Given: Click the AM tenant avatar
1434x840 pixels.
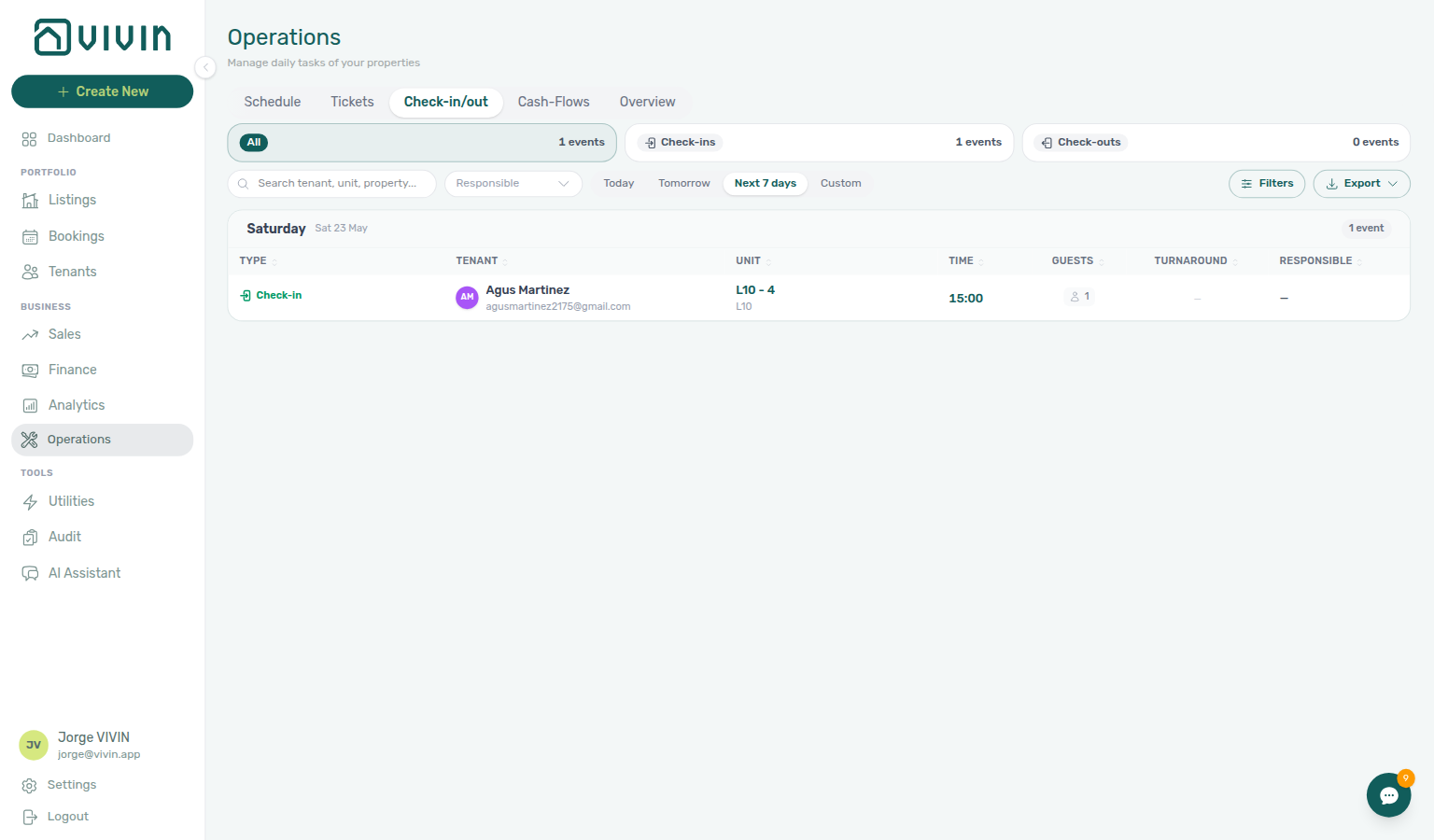Looking at the screenshot, I should coord(467,298).
